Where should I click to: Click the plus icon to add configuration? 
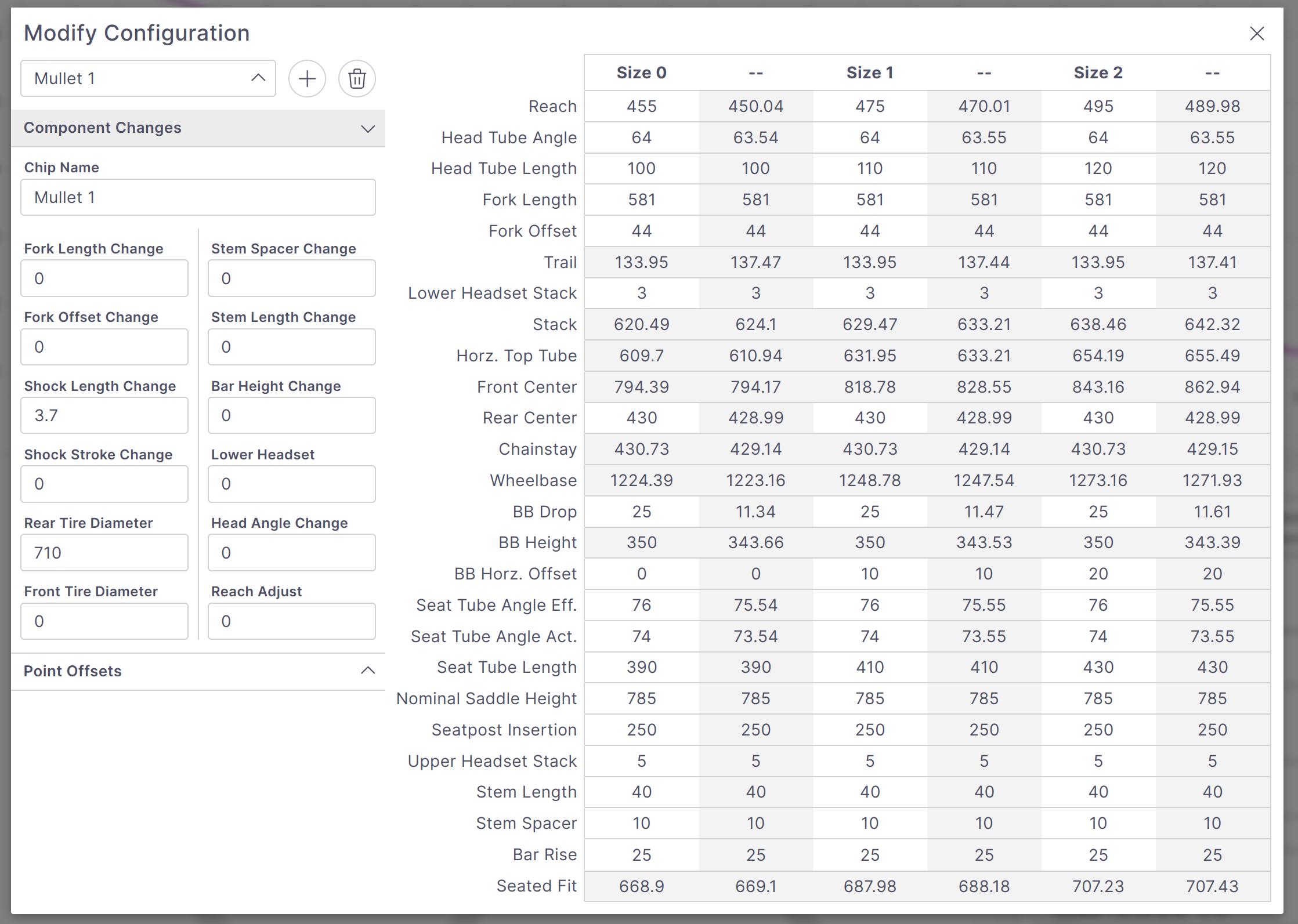coord(307,78)
